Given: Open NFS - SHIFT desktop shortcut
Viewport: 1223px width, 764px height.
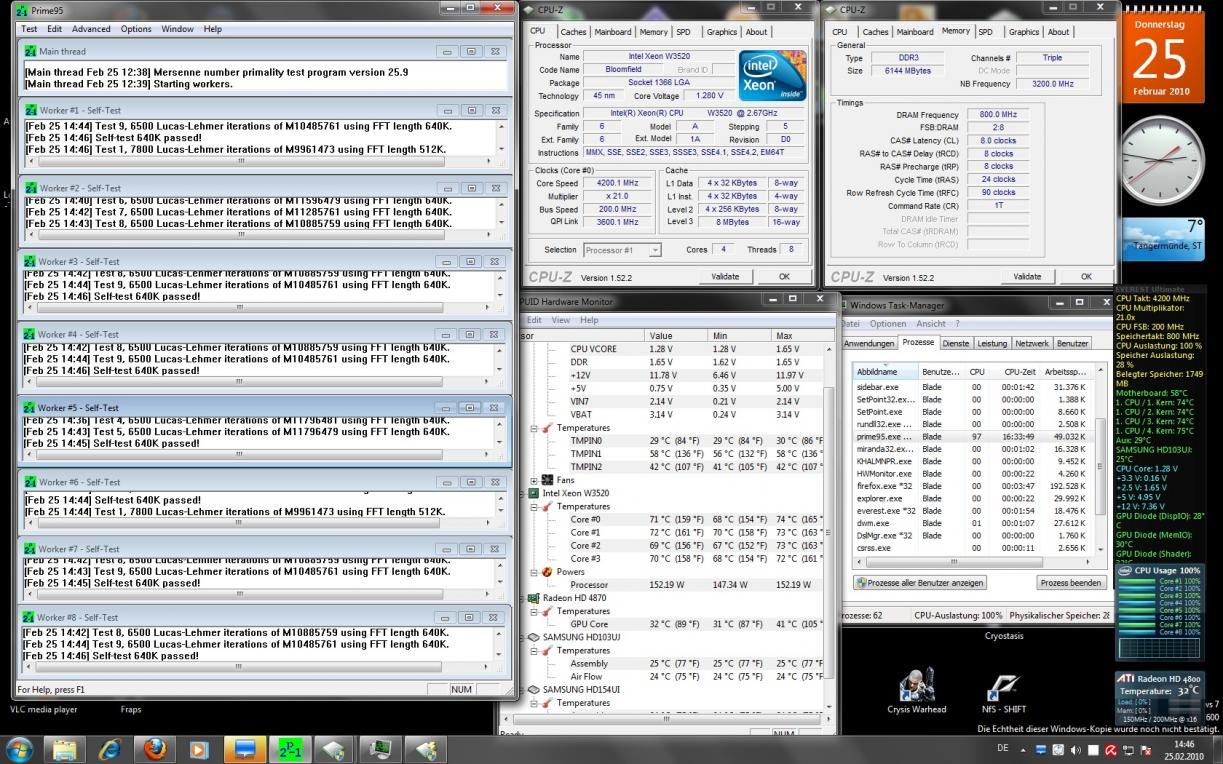Looking at the screenshot, I should click(x=1005, y=690).
